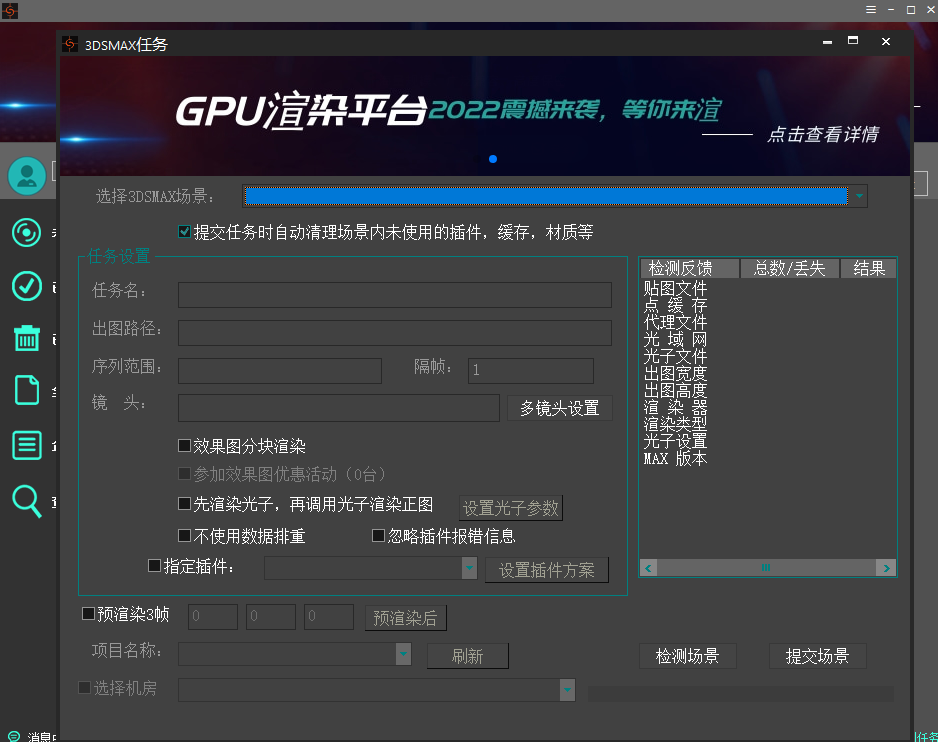Screen dimensions: 938x742
Task: Click the lined list icon in sidebar
Action: click(x=26, y=444)
